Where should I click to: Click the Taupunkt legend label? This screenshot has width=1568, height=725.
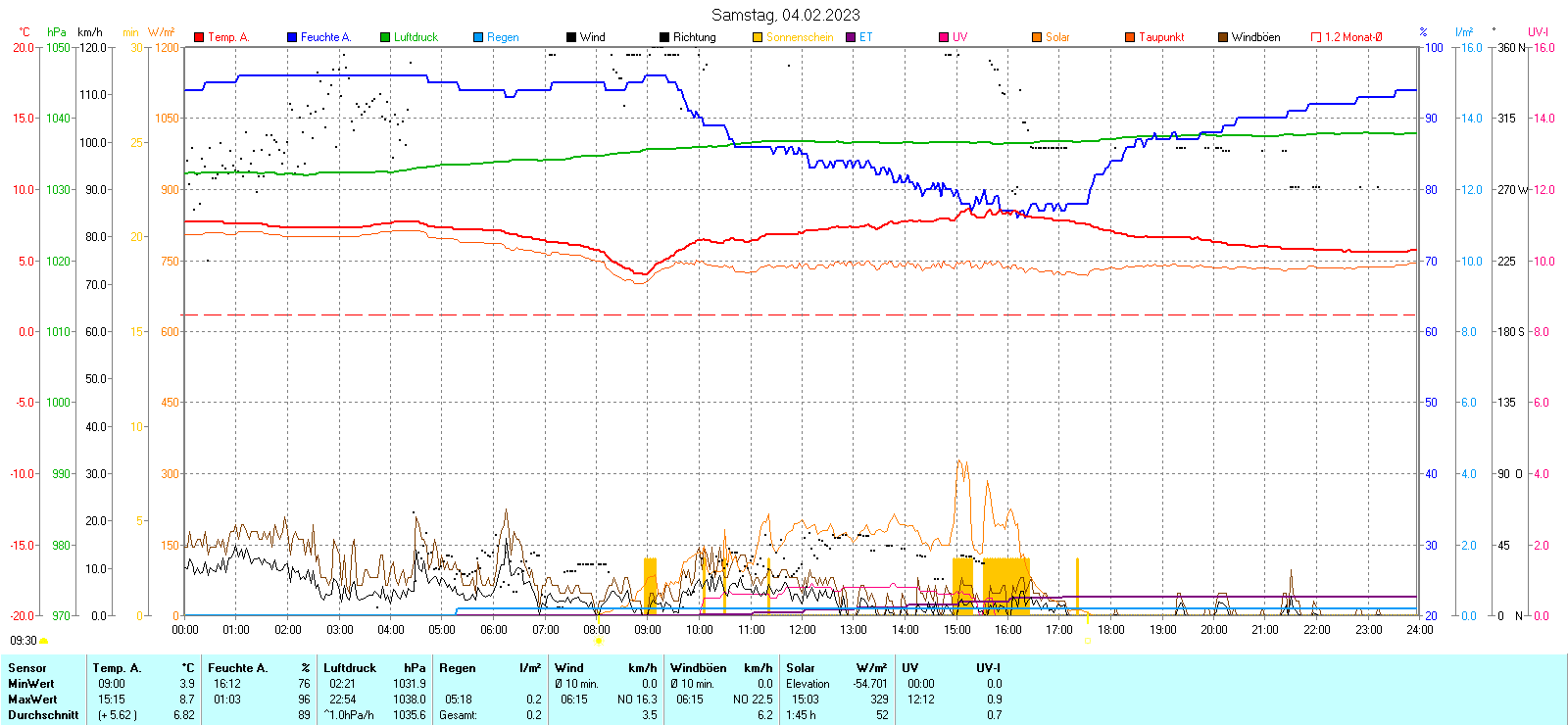1161,37
